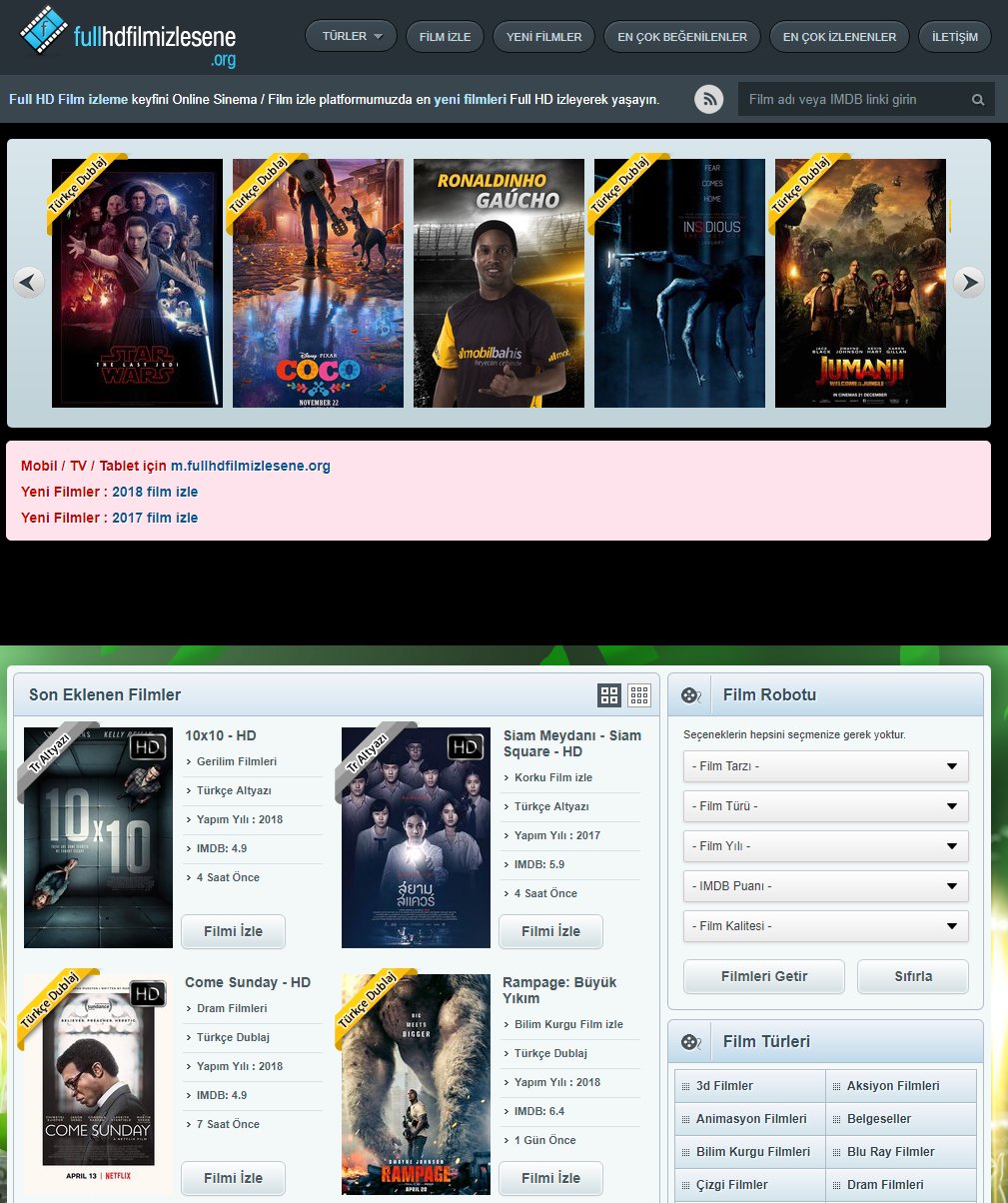The height and width of the screenshot is (1203, 1008).
Task: Open Siam Meydanı - Siam Square title
Action: coord(572,743)
